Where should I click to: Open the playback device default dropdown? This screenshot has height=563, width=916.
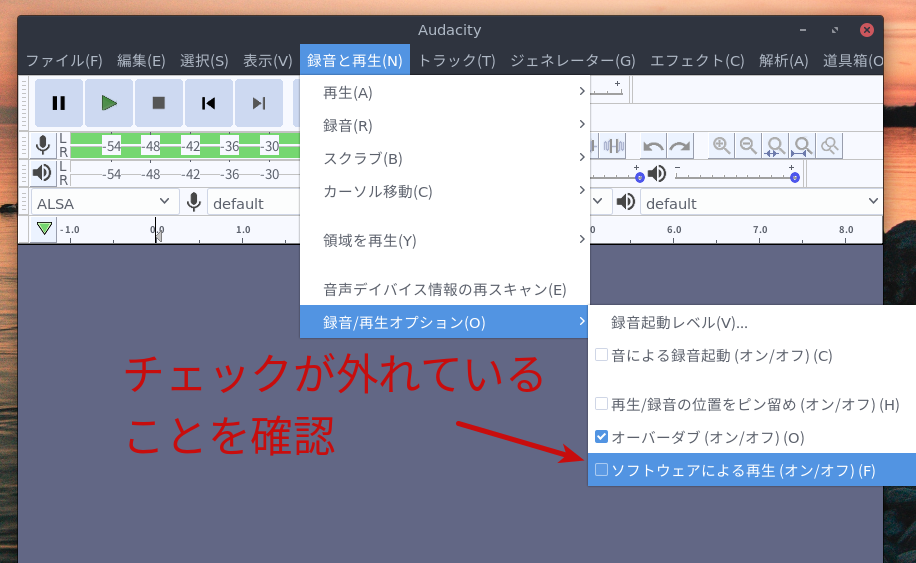pyautogui.click(x=761, y=202)
